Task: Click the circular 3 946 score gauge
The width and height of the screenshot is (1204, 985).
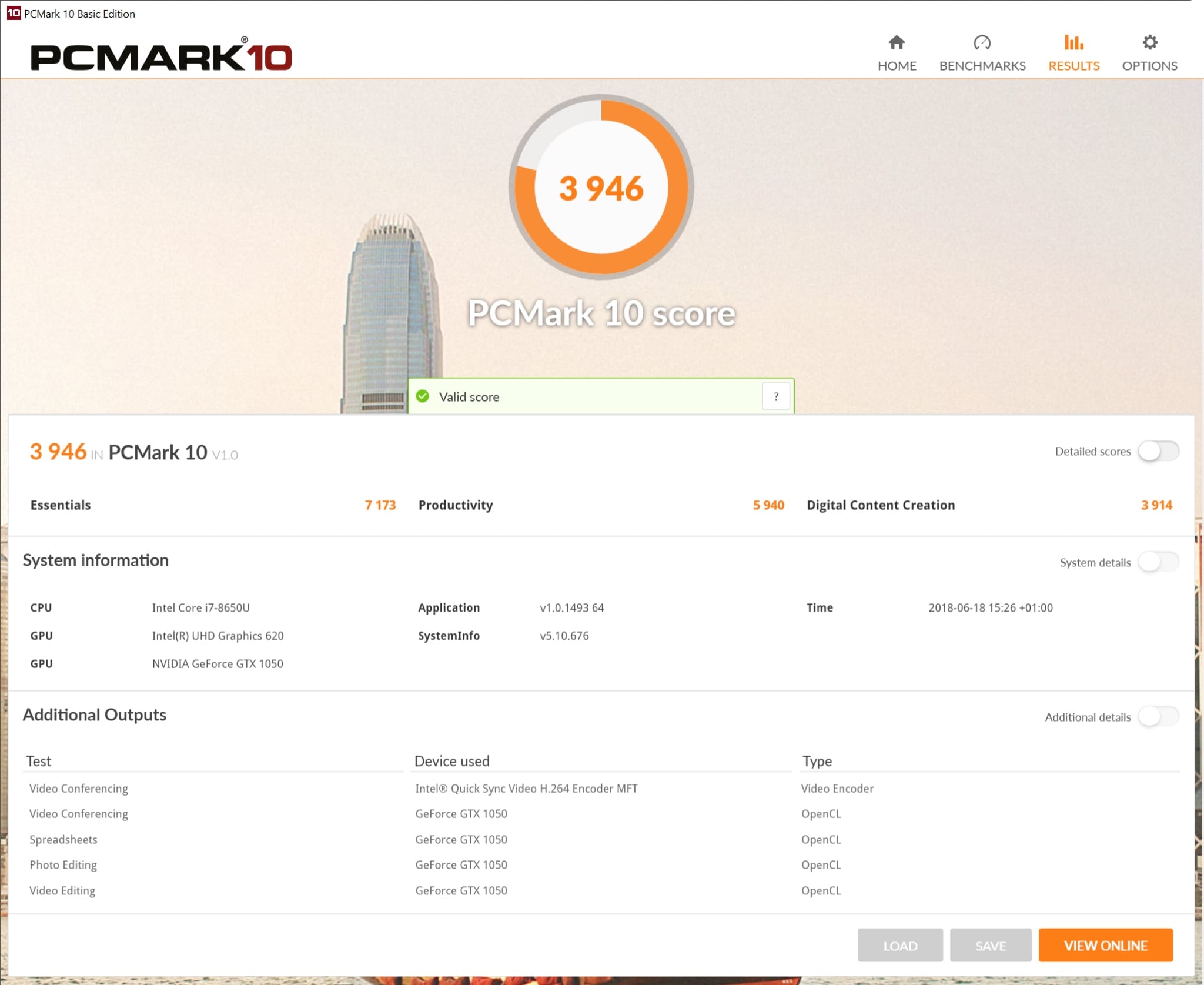Action: coord(601,187)
